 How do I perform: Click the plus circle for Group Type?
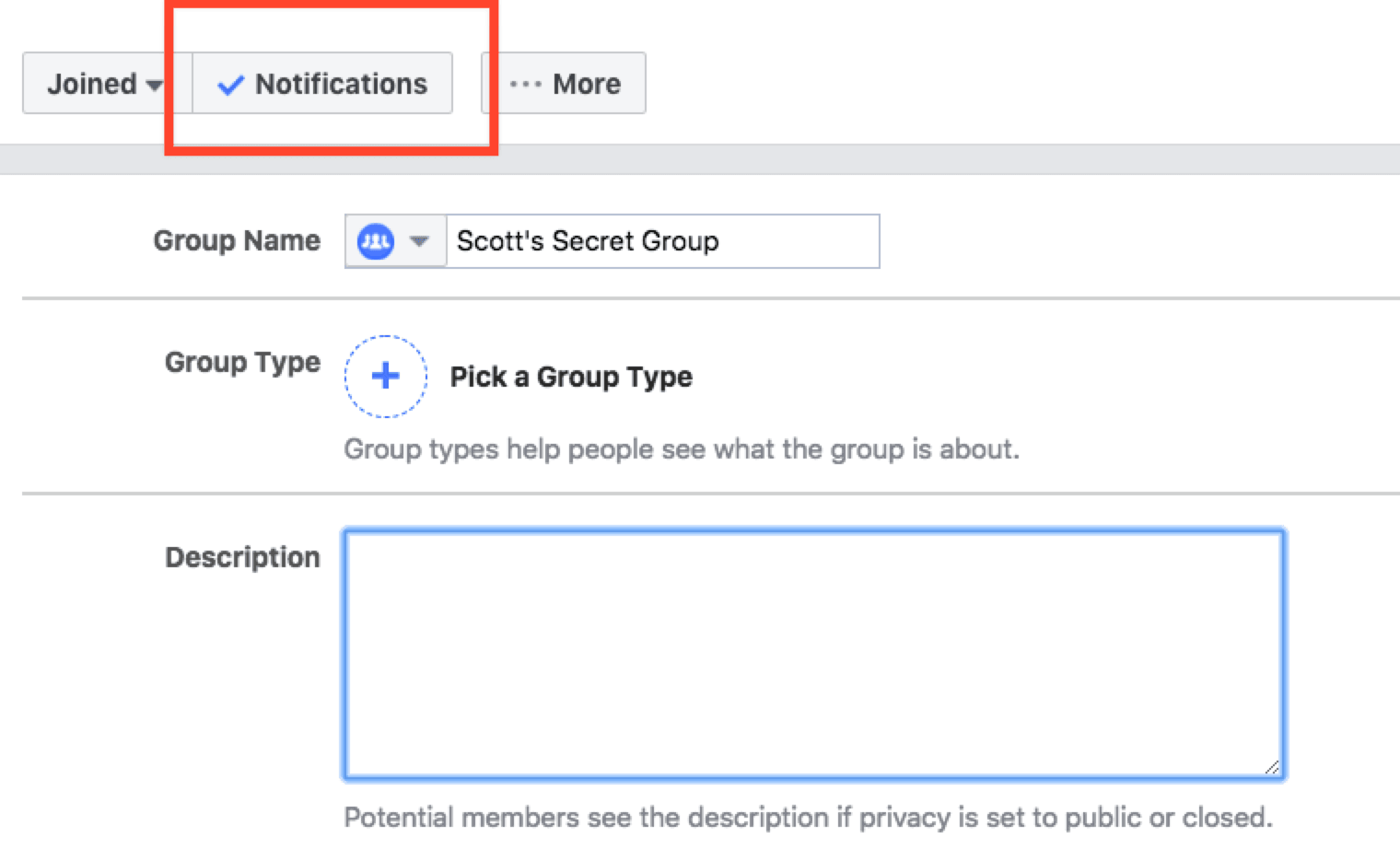[386, 376]
